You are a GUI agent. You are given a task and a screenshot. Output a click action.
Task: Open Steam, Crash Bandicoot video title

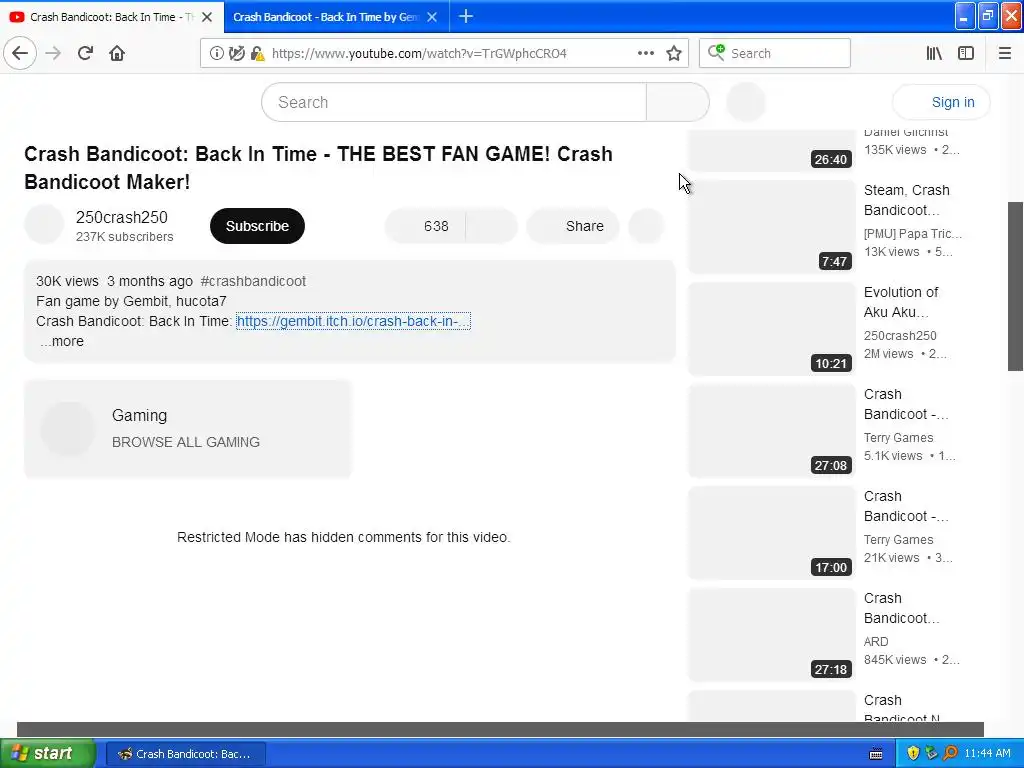click(x=906, y=200)
